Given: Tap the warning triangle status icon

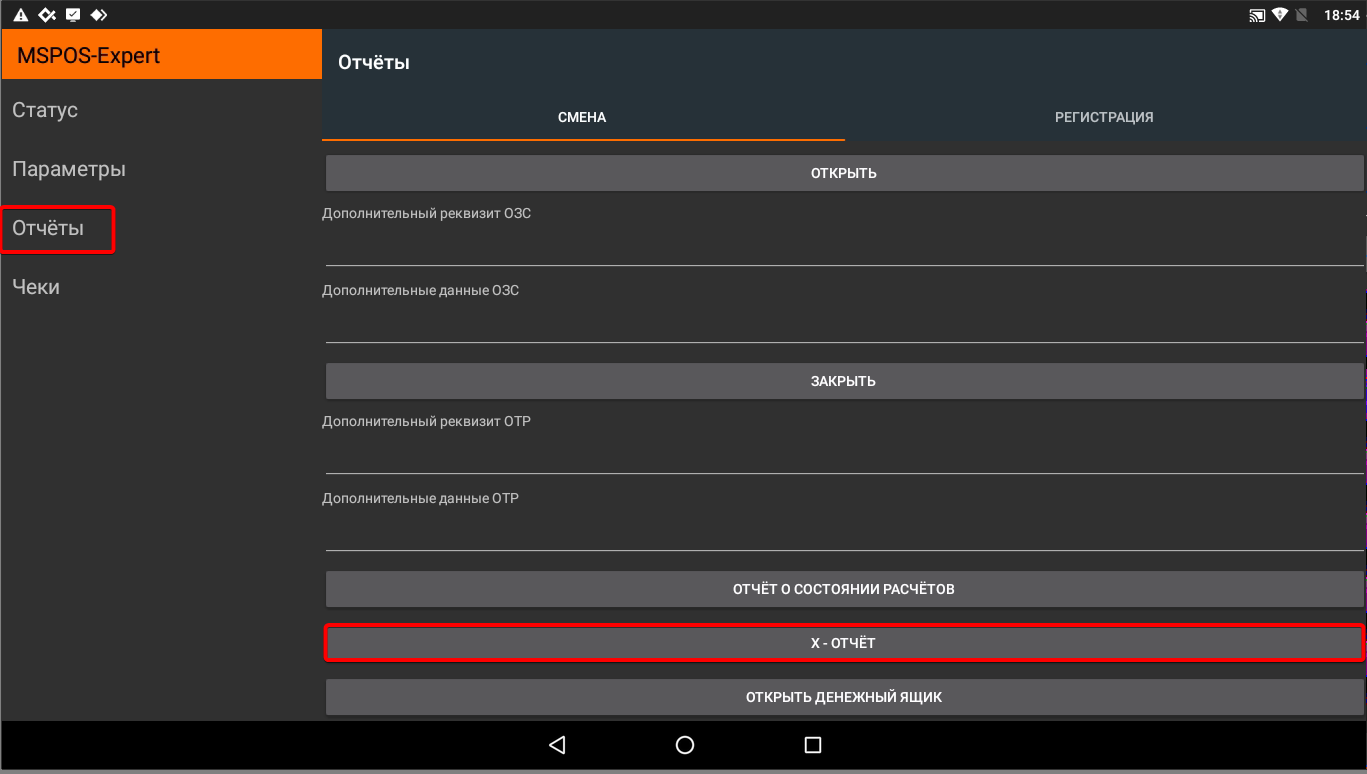Looking at the screenshot, I should click(20, 15).
